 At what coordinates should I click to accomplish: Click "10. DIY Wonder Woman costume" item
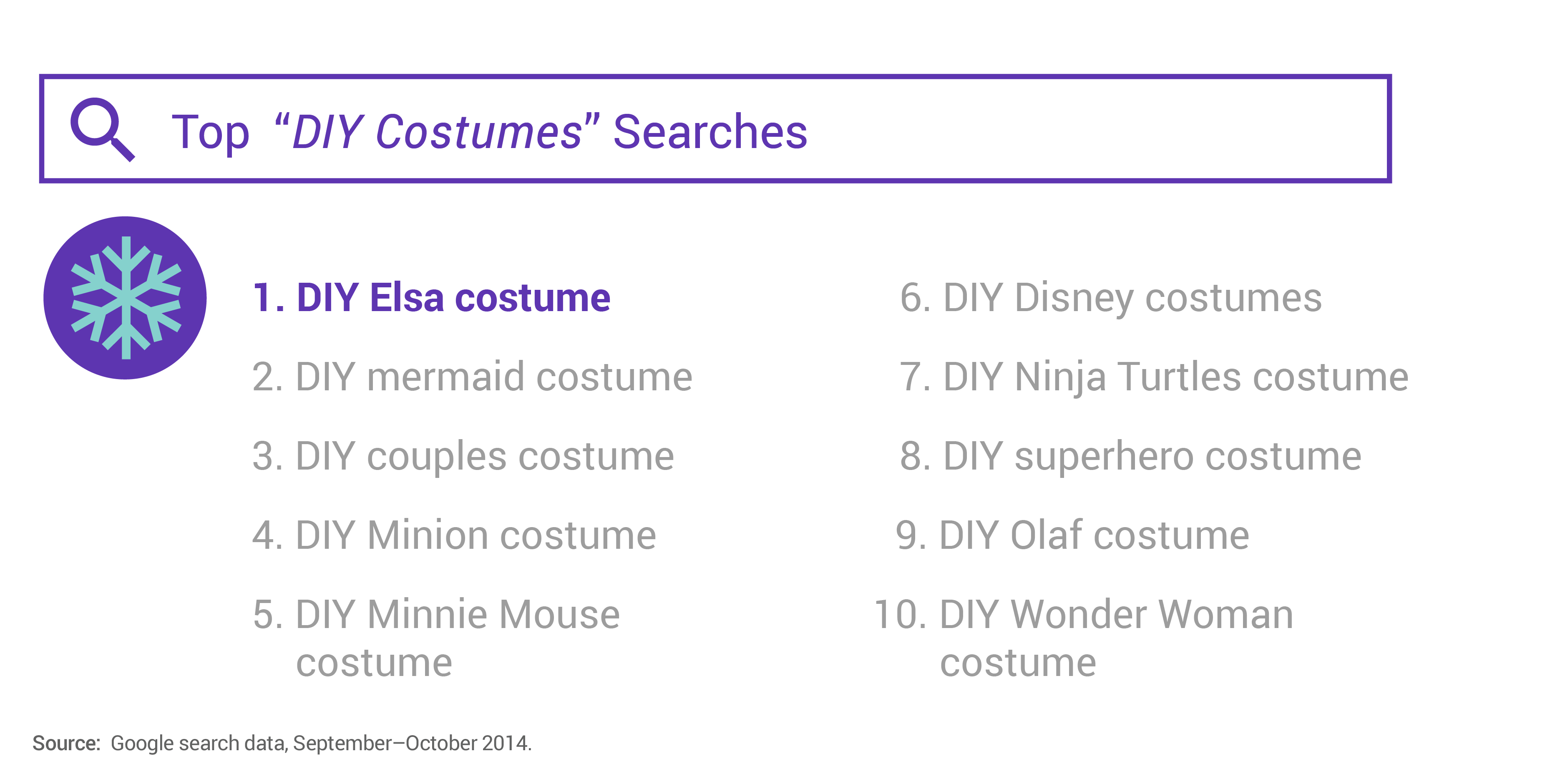[x=1083, y=638]
